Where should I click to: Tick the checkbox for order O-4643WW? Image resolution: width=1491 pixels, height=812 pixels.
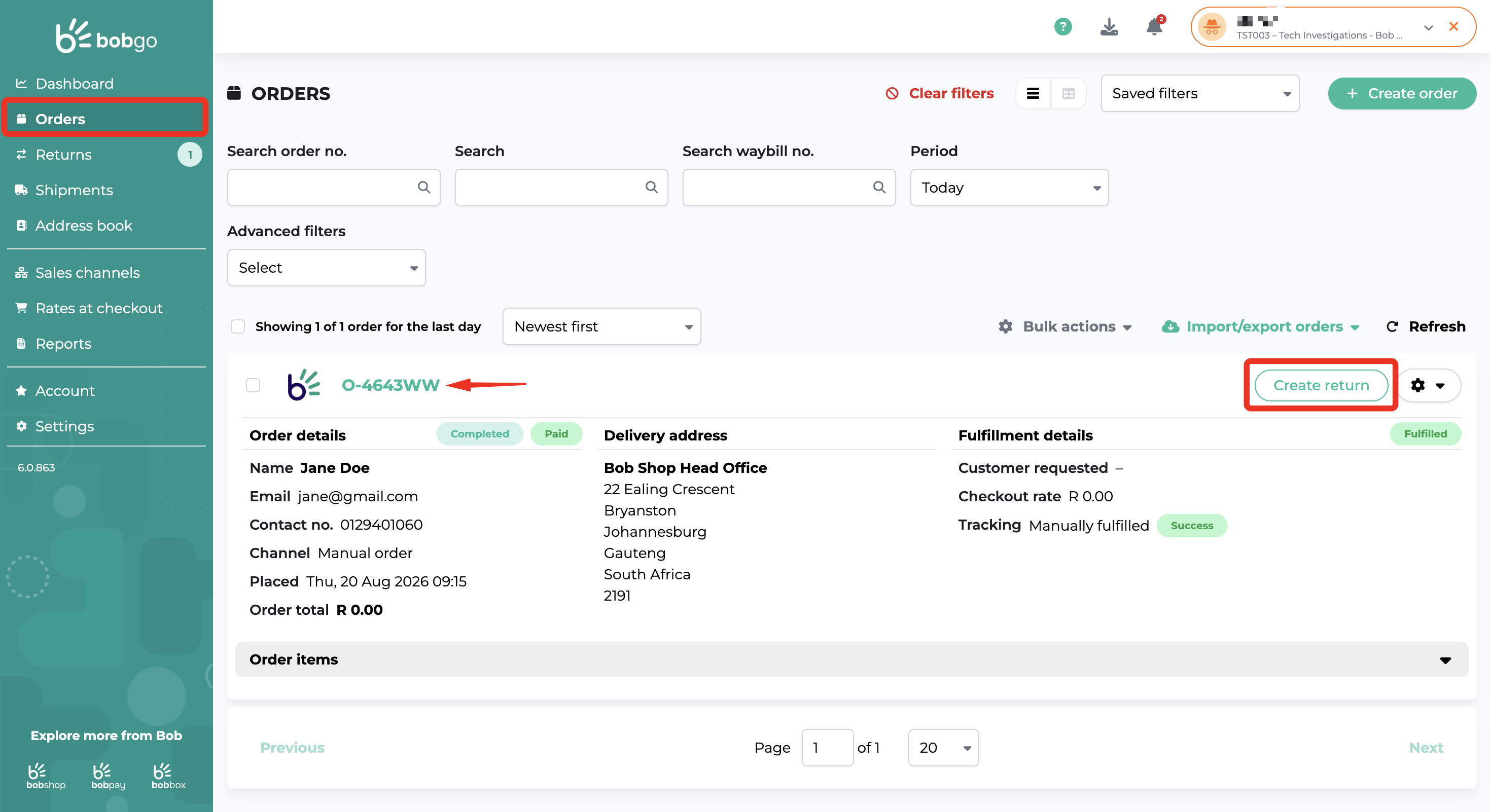253,385
